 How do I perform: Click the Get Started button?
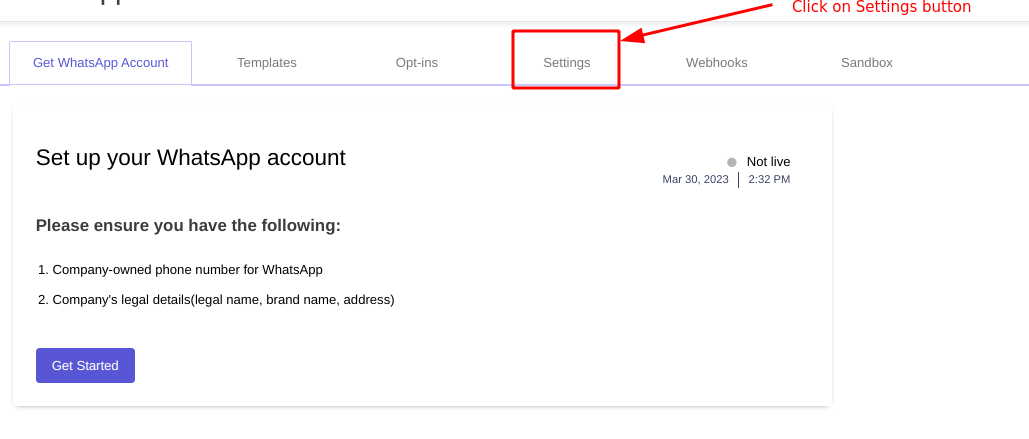click(85, 366)
